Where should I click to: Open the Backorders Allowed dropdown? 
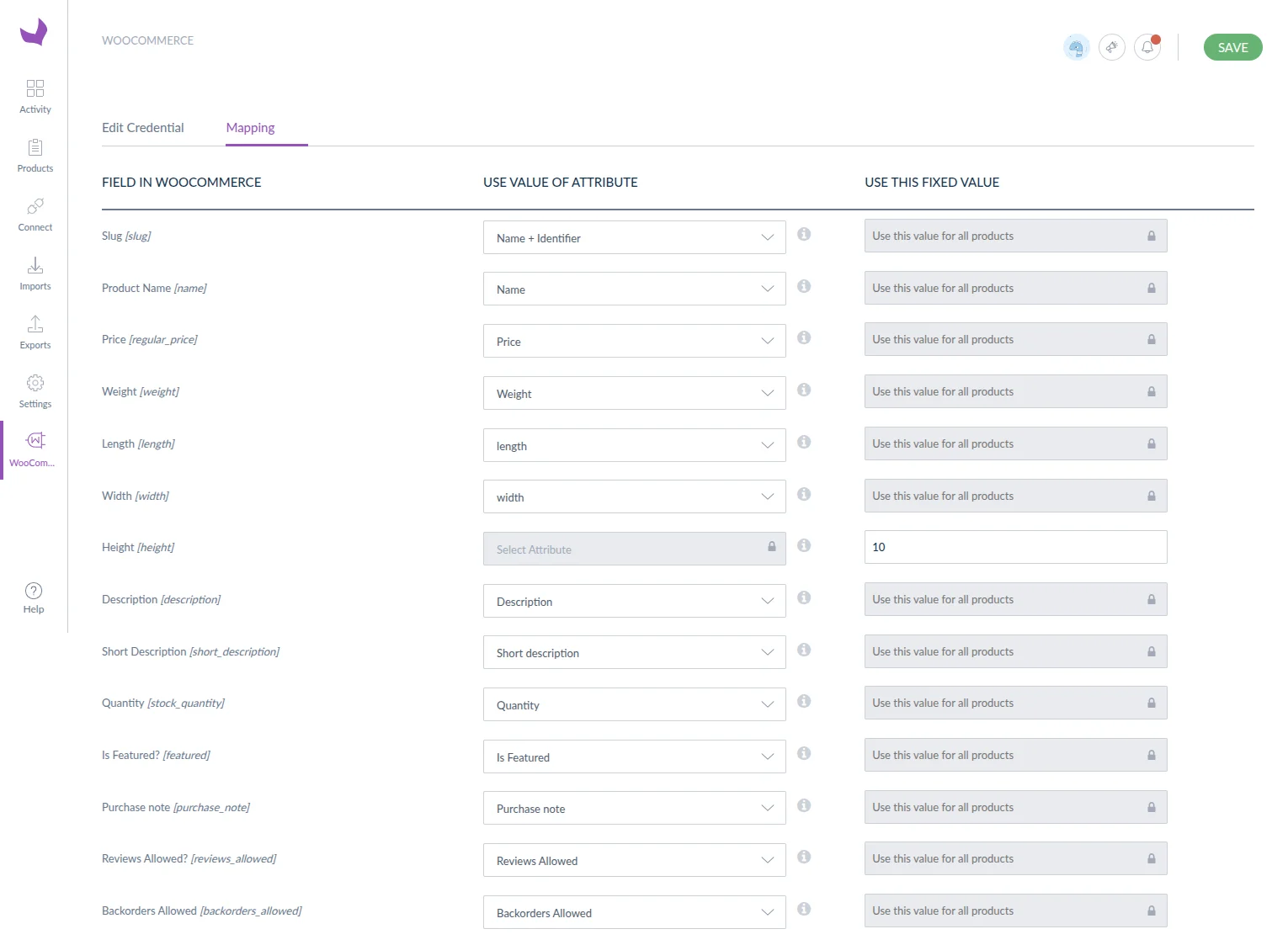tap(766, 912)
